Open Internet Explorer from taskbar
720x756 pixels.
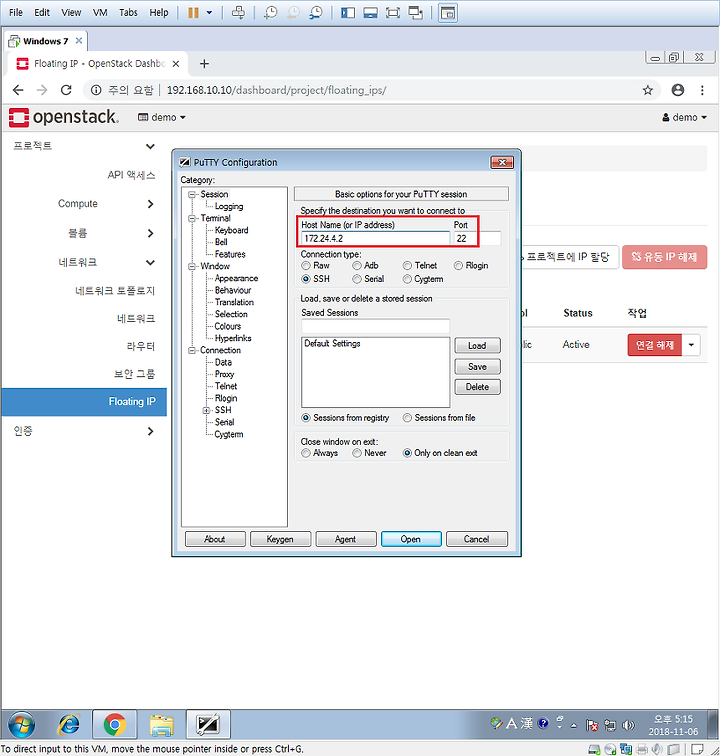[x=69, y=724]
